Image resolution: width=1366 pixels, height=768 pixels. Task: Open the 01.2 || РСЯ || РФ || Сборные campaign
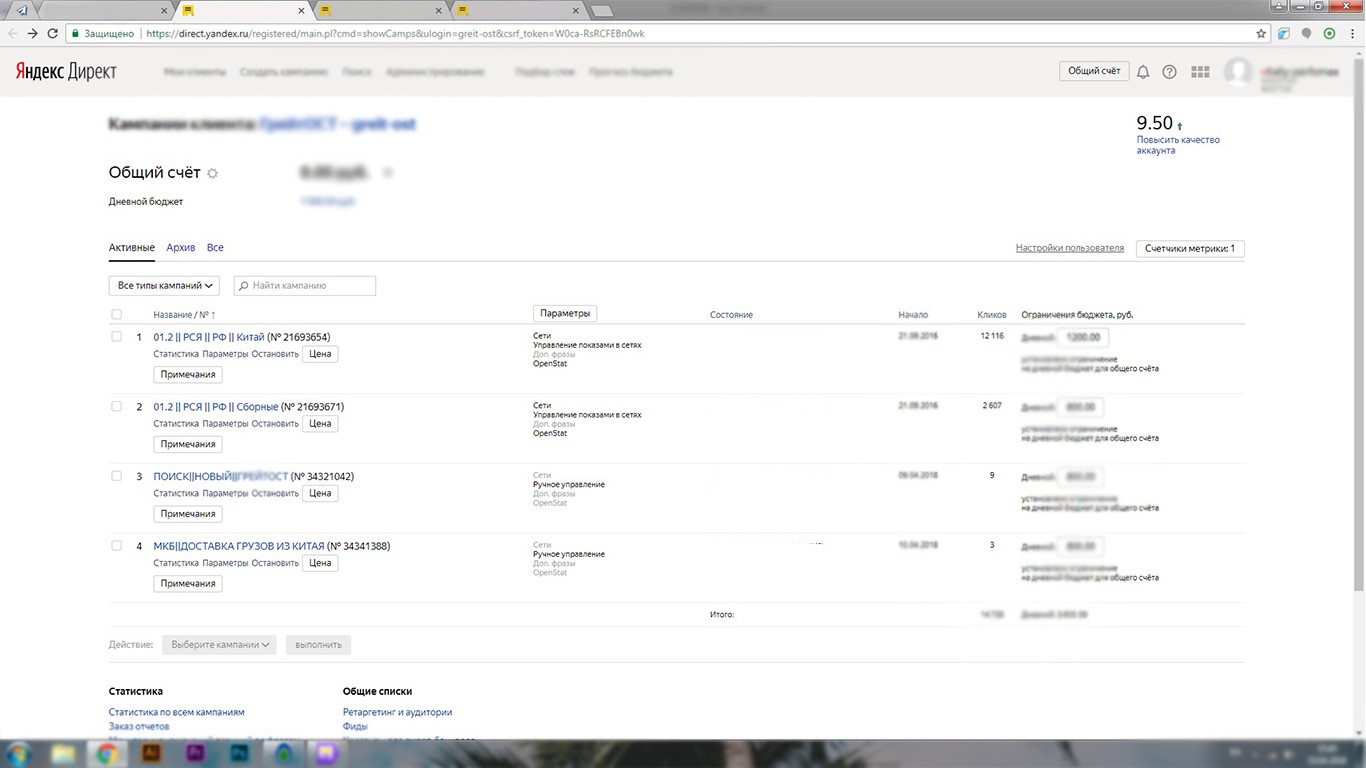pyautogui.click(x=216, y=407)
